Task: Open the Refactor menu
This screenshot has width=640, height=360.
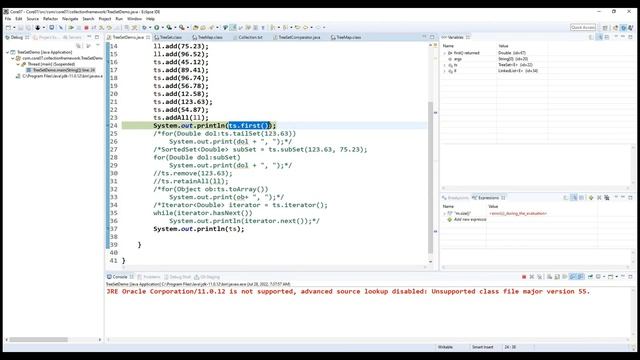Action: pyautogui.click(x=51, y=19)
